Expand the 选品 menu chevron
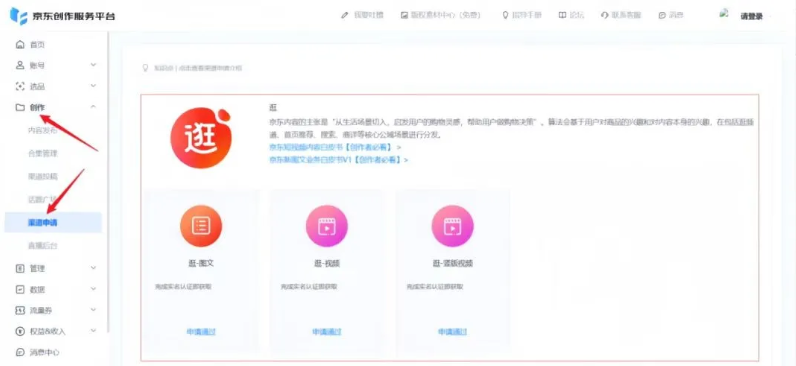The image size is (796, 366). click(x=93, y=86)
